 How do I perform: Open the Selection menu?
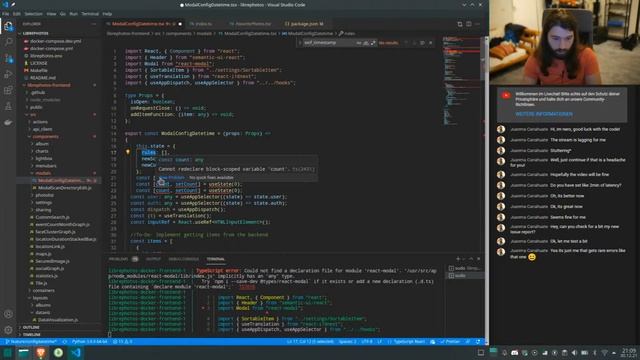(33, 14)
